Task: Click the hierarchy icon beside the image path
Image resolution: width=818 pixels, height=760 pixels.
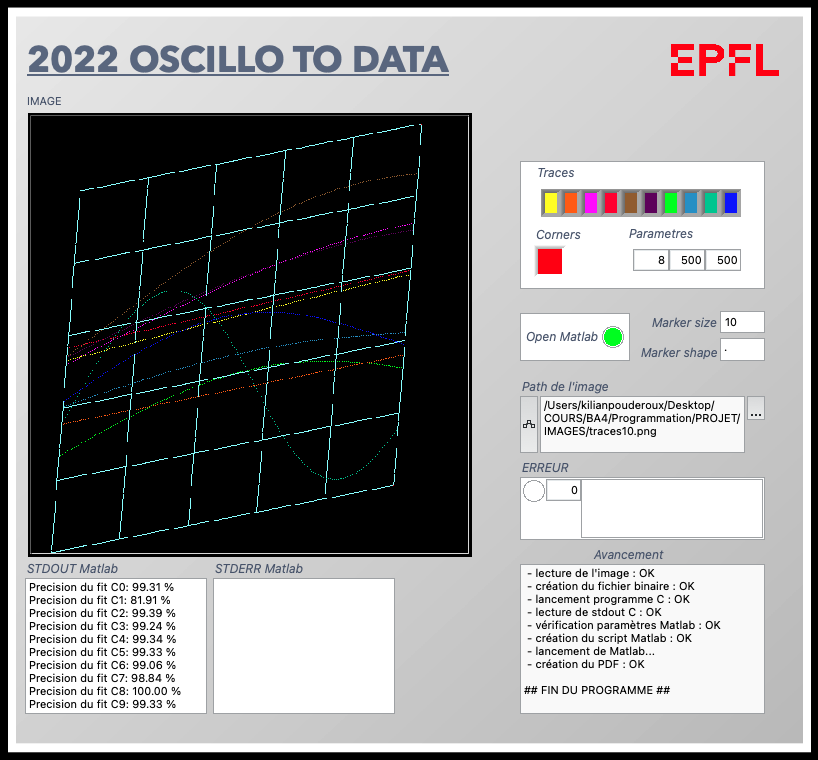Action: 528,423
